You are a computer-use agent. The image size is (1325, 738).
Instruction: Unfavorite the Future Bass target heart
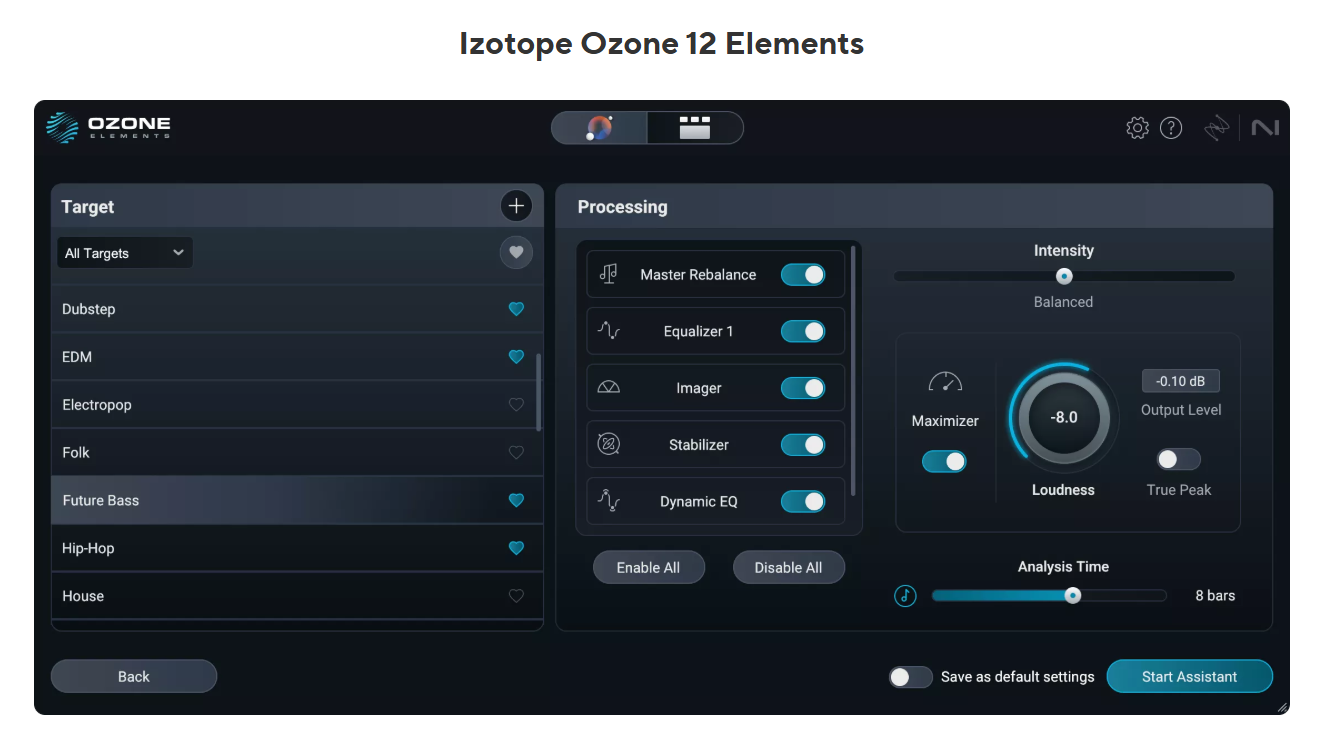click(516, 500)
